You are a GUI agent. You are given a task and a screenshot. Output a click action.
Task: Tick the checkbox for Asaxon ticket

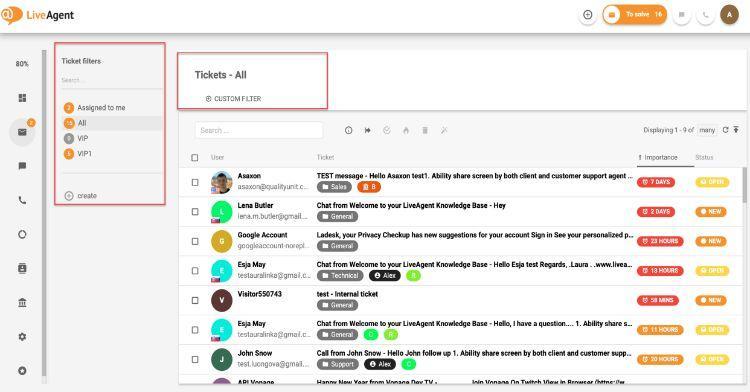coord(195,182)
